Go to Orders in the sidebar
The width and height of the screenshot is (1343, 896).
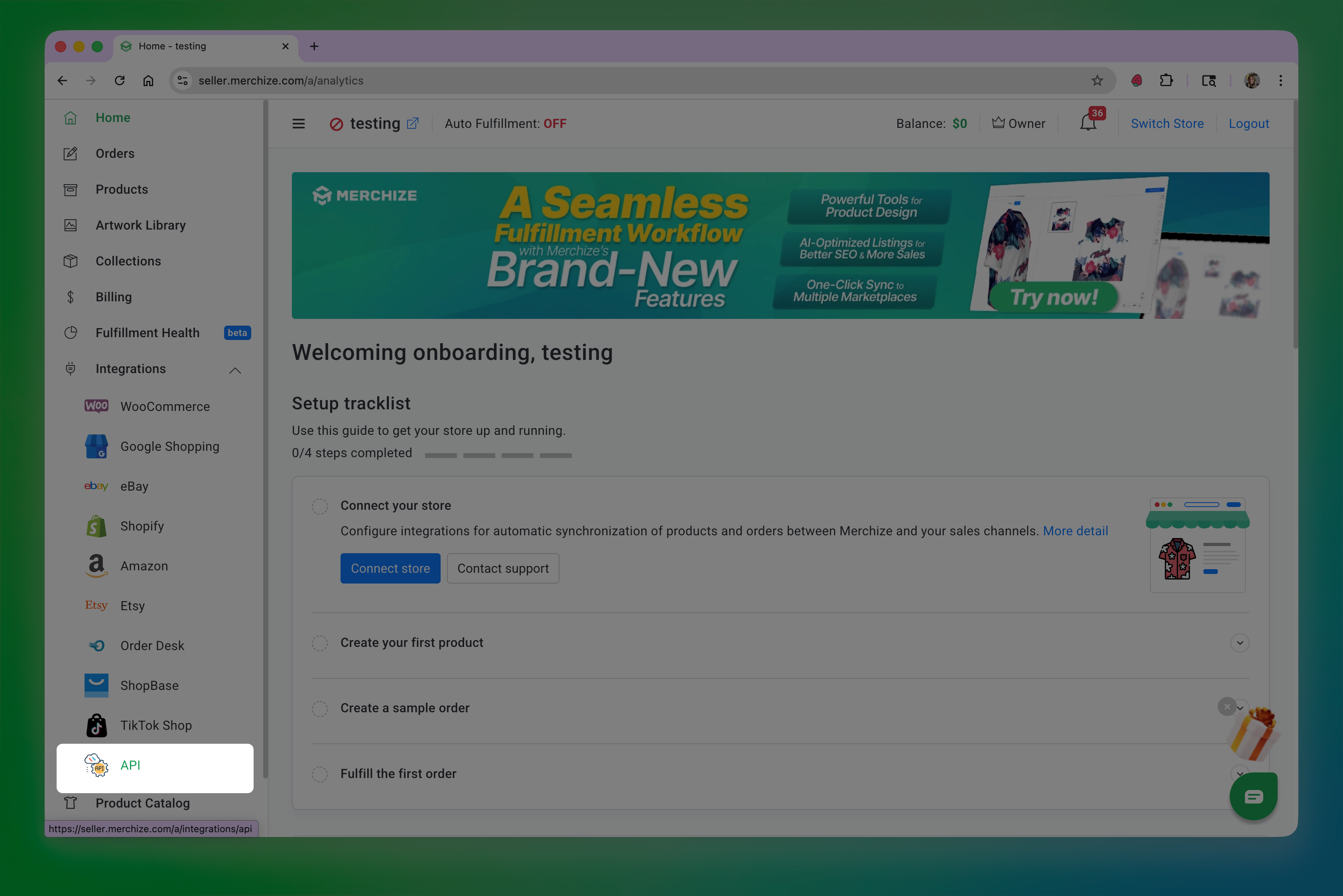[x=115, y=153]
